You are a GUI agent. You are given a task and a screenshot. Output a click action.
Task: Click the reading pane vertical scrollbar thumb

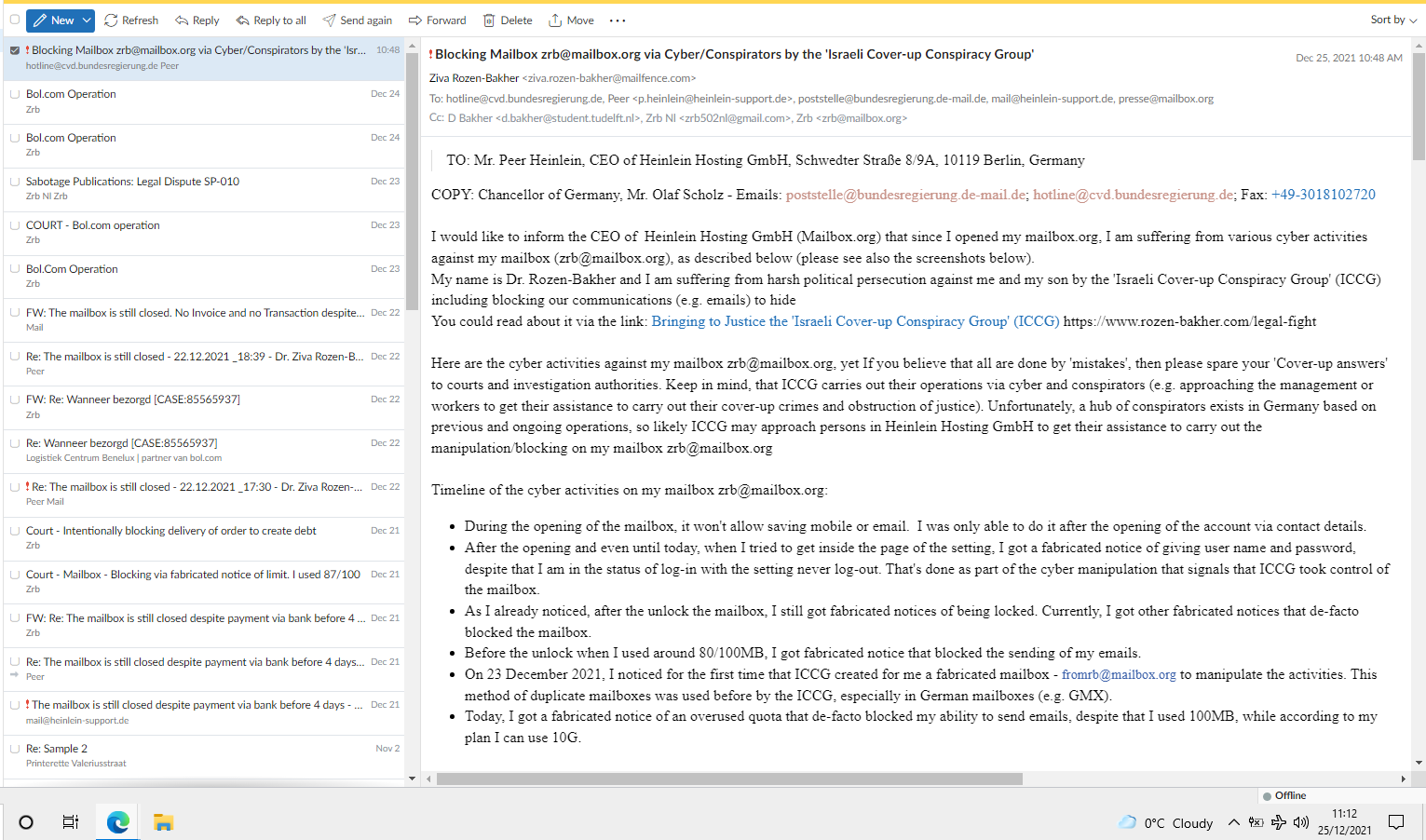coord(1419,104)
